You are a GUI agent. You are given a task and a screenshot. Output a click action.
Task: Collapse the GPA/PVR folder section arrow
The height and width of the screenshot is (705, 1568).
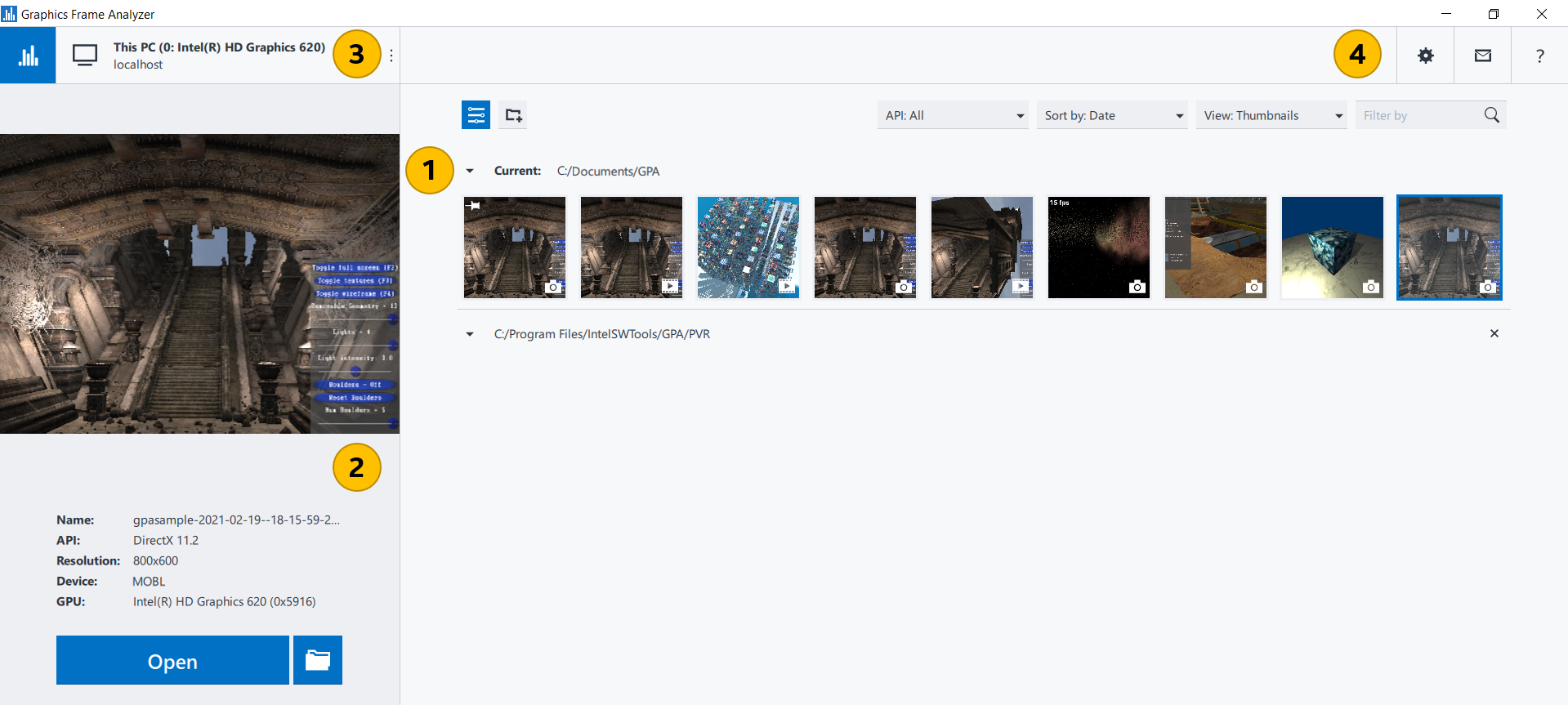pos(470,334)
